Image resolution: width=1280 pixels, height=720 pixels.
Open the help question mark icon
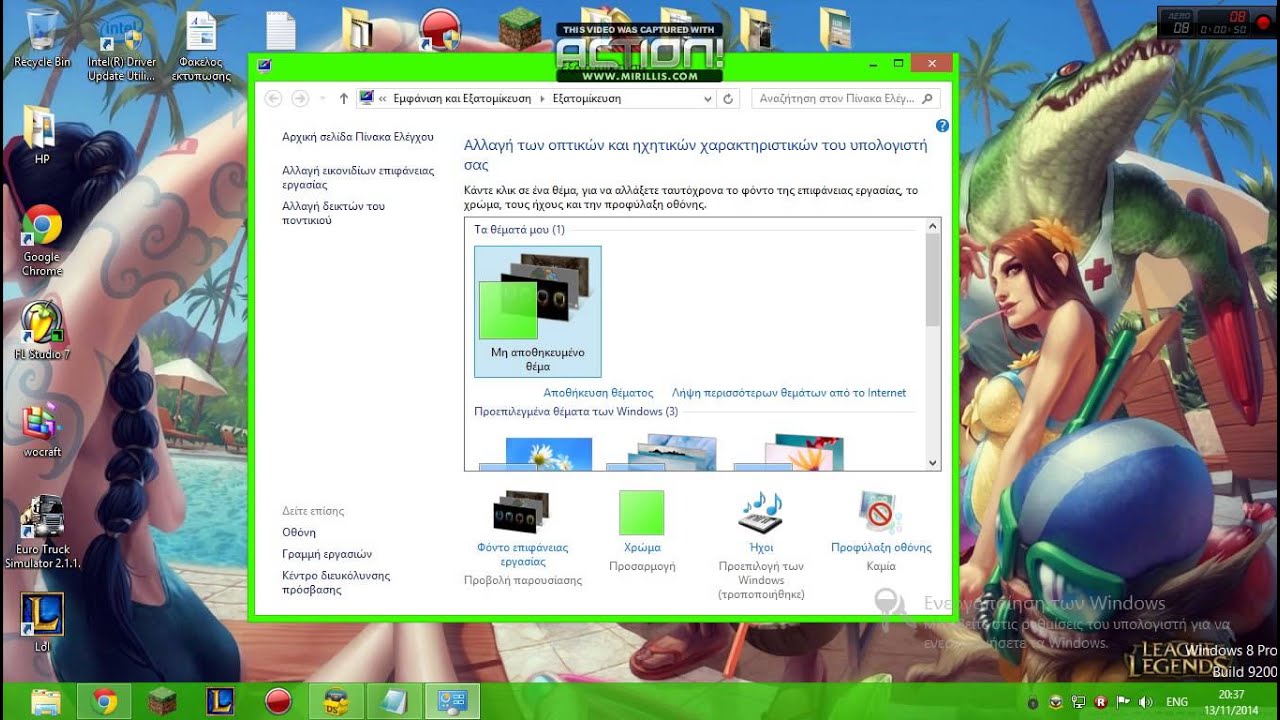coord(942,126)
